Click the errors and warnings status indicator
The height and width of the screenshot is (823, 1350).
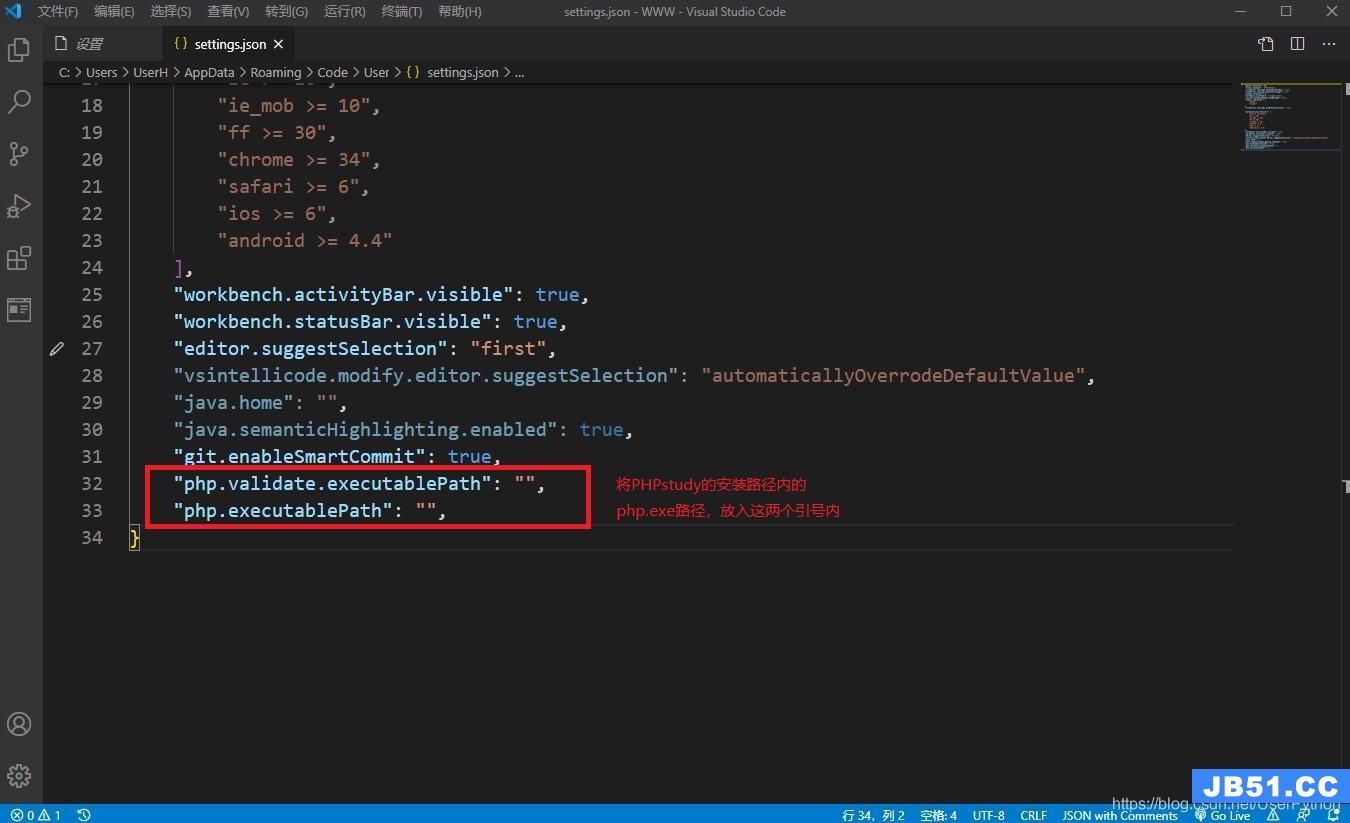pyautogui.click(x=36, y=815)
